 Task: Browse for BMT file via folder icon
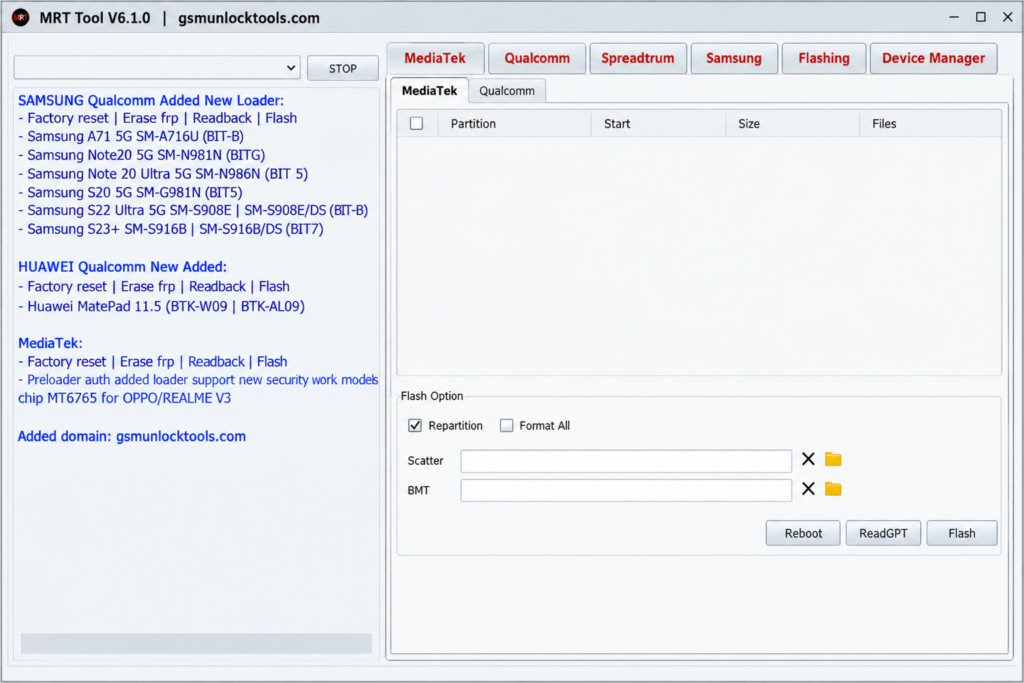[833, 489]
